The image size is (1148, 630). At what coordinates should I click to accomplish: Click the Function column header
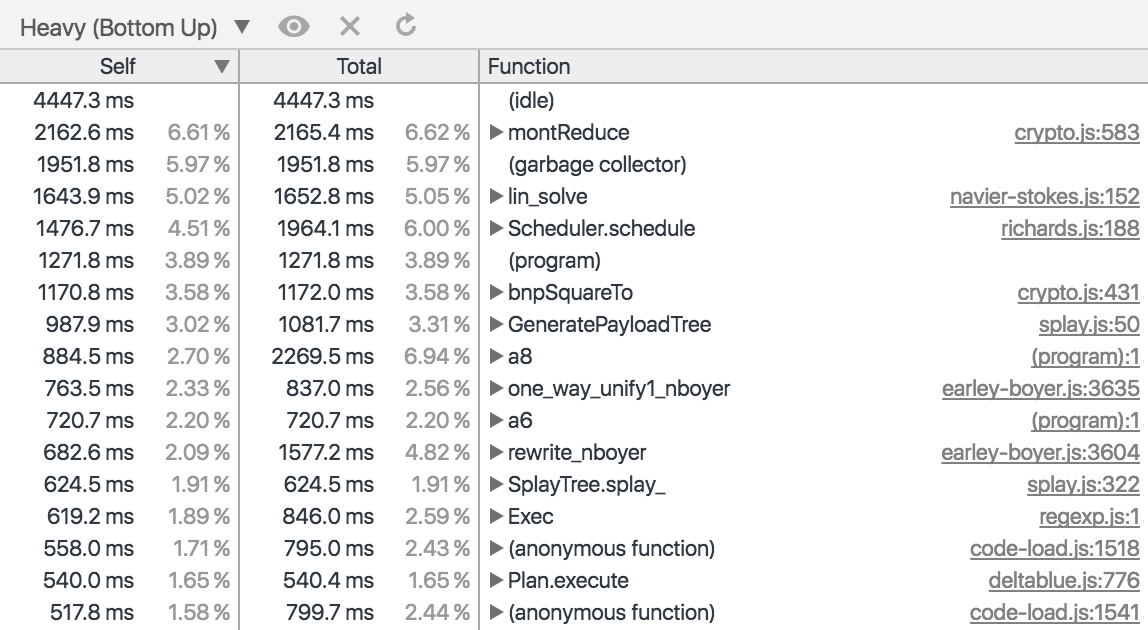pos(529,67)
